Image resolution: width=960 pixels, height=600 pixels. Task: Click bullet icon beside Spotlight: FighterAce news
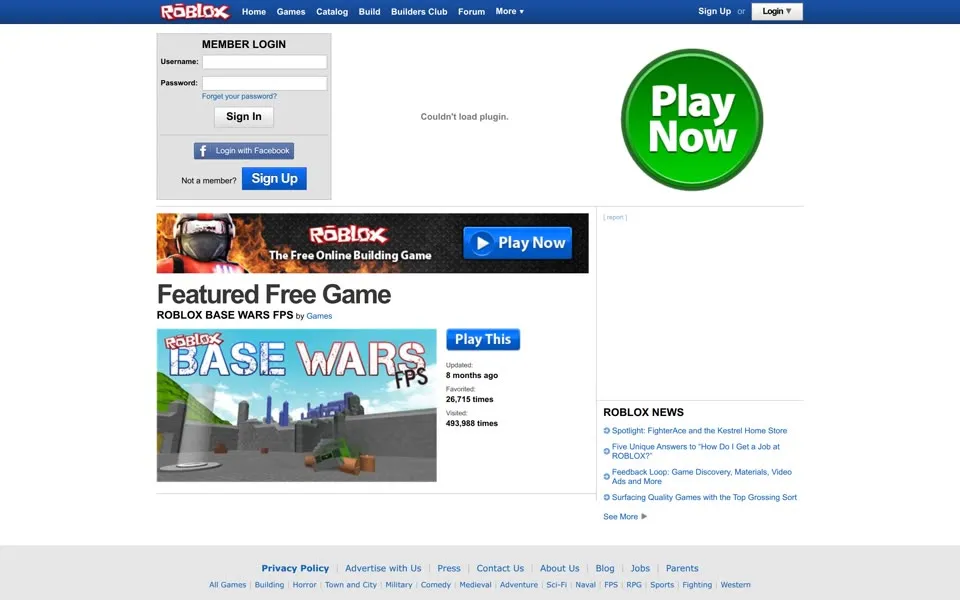click(607, 430)
